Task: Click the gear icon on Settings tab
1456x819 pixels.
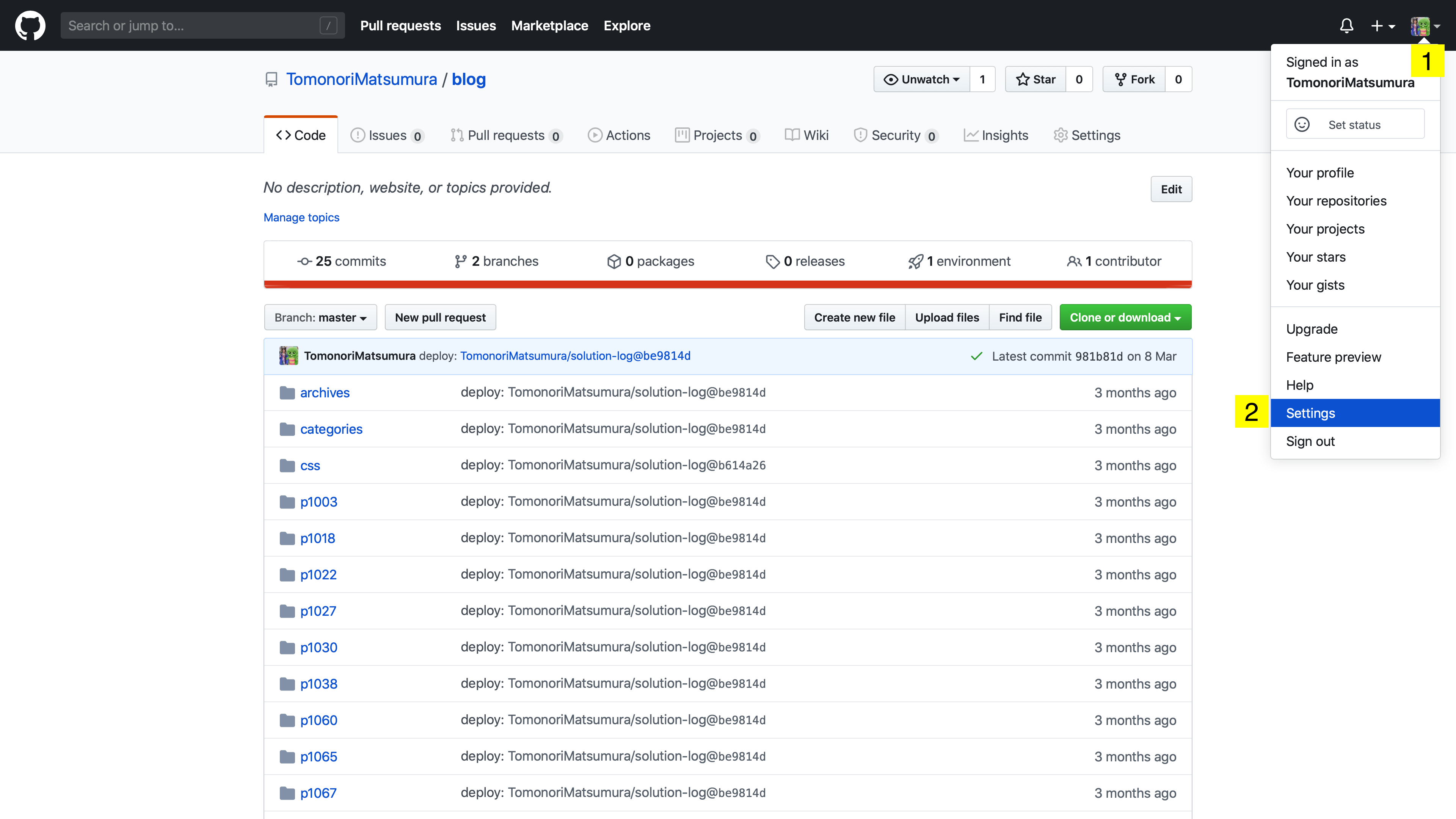Action: coord(1061,135)
